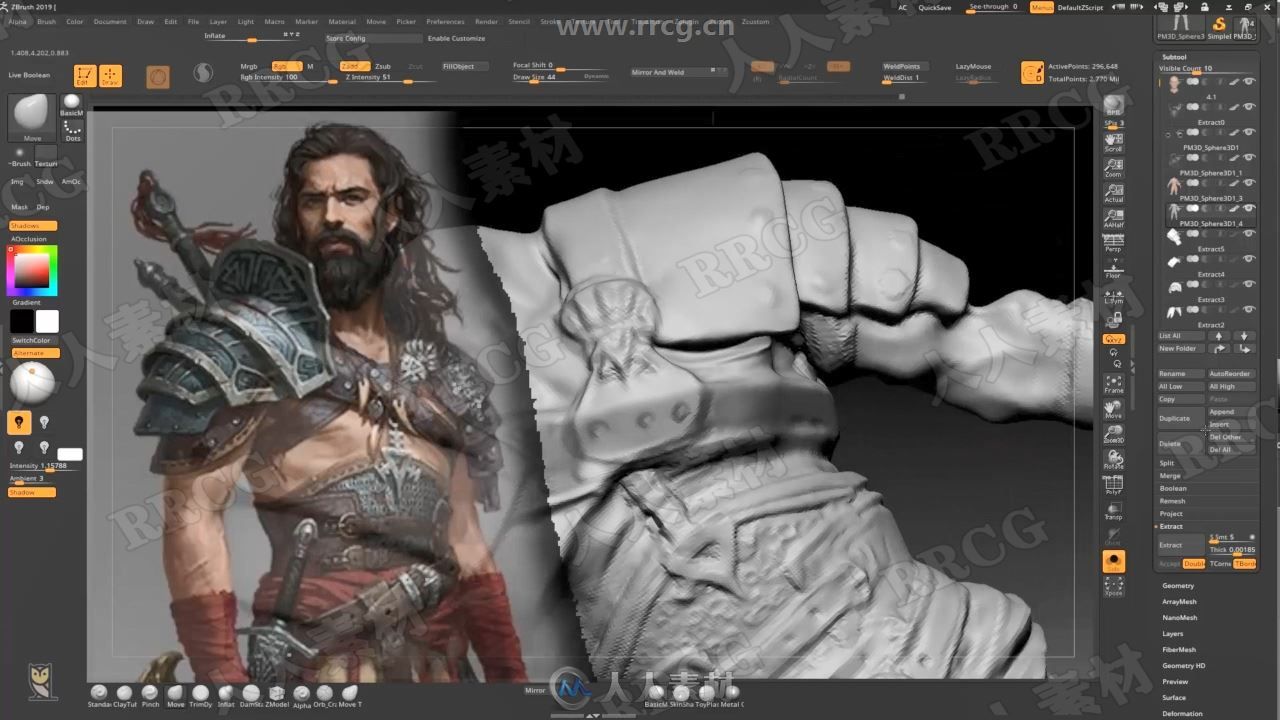The image size is (1280, 720).
Task: Select the SkinShade material at bottom shelf
Action: click(x=681, y=696)
